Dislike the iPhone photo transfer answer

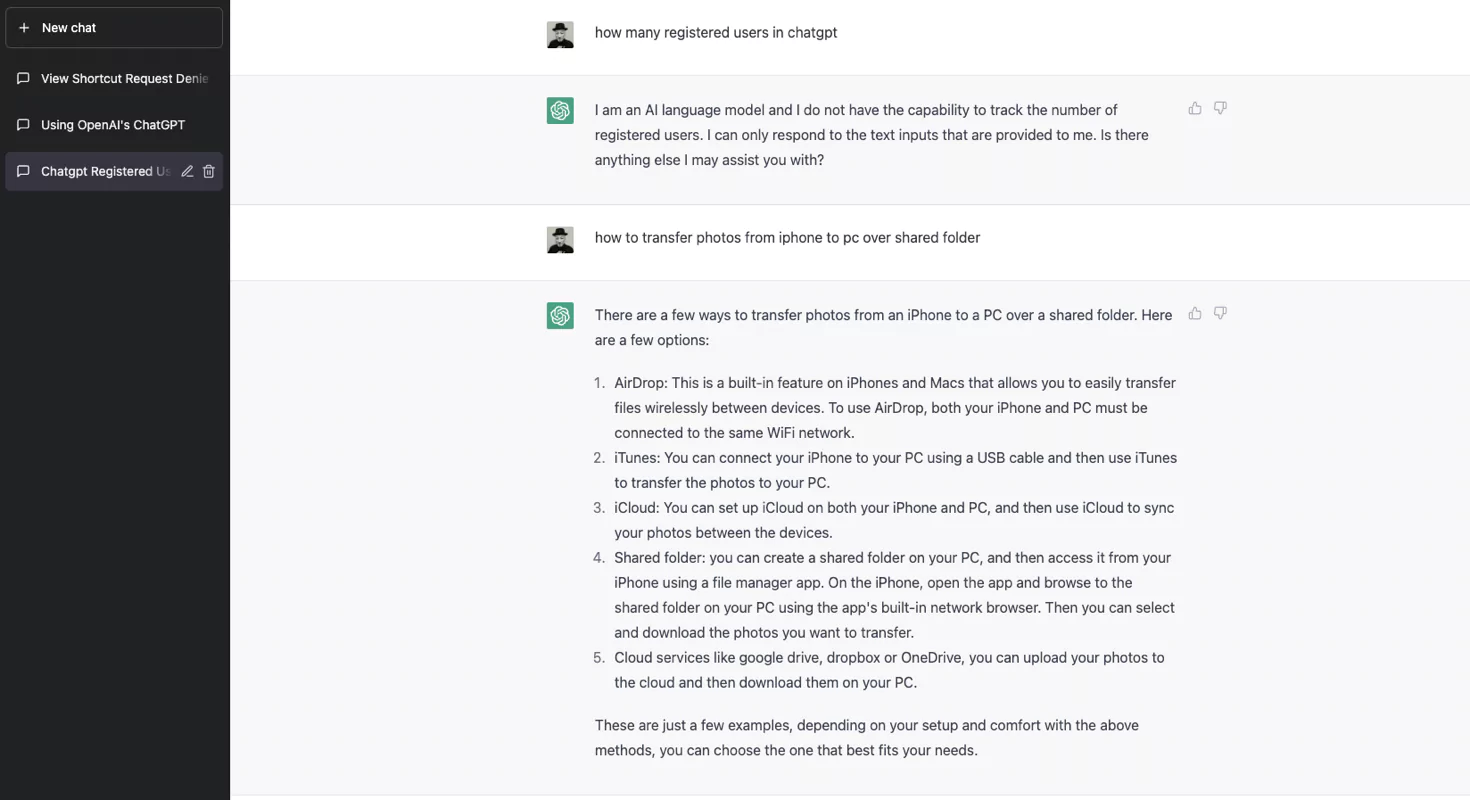pos(1220,313)
